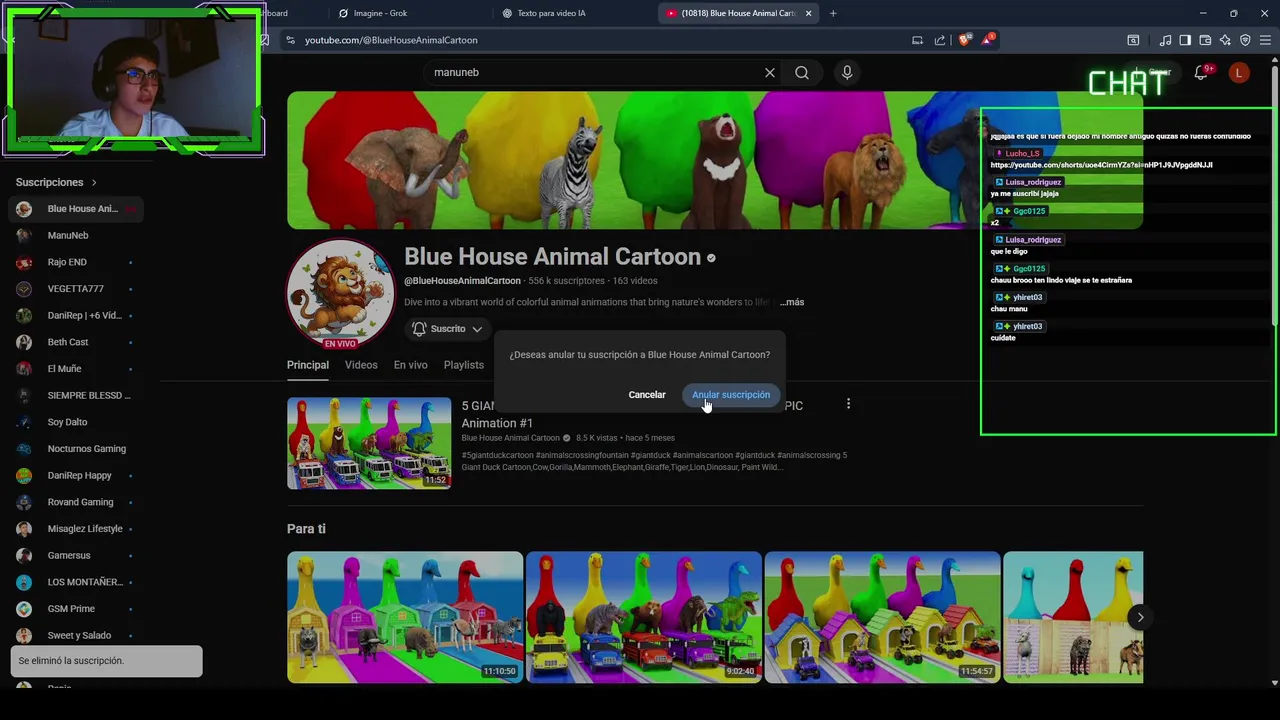The image size is (1280, 720).
Task: Open the Brave Shields lion icon
Action: pyautogui.click(x=964, y=40)
